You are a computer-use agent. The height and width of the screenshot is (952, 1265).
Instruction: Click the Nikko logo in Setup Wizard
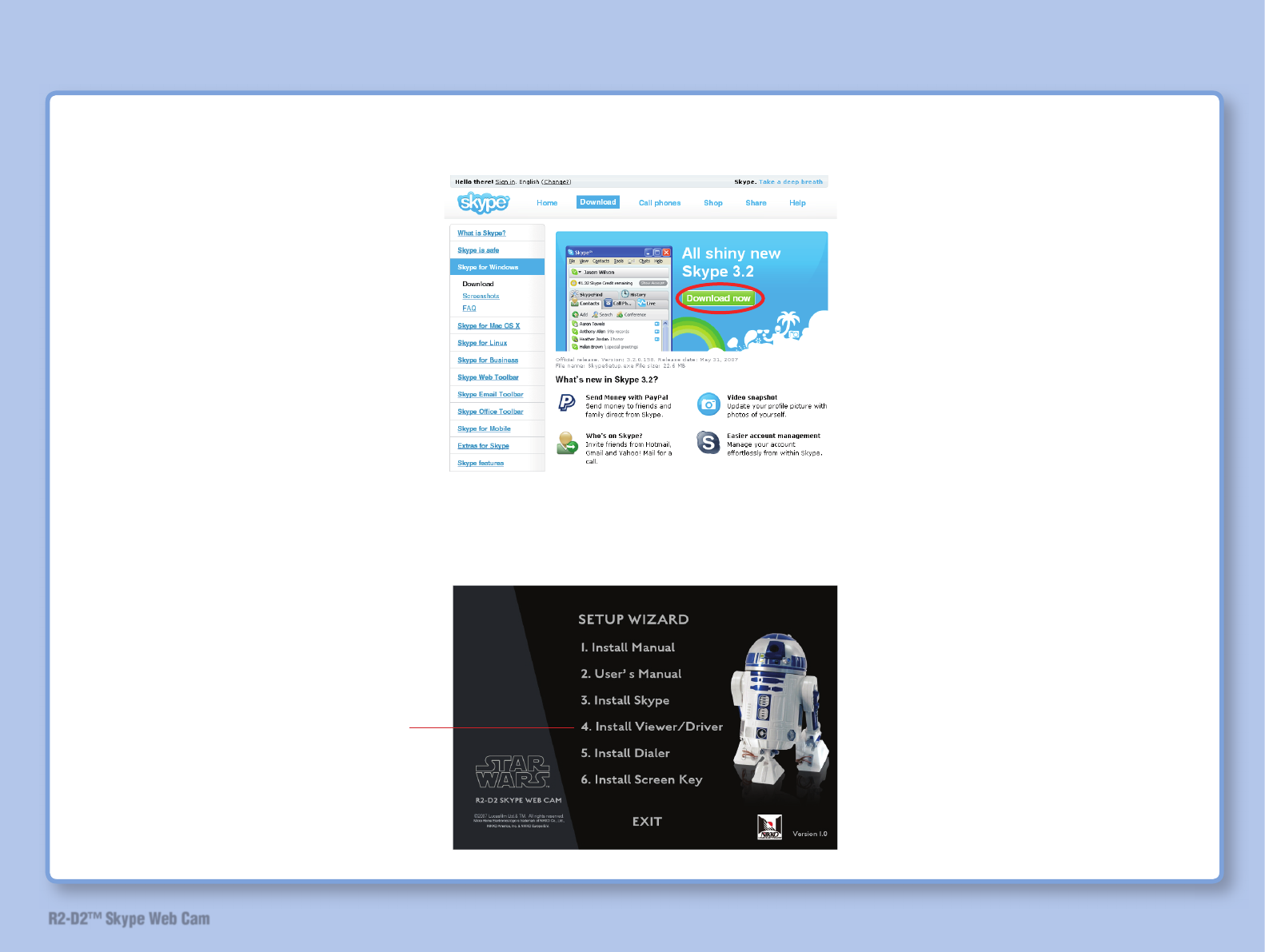[x=769, y=827]
